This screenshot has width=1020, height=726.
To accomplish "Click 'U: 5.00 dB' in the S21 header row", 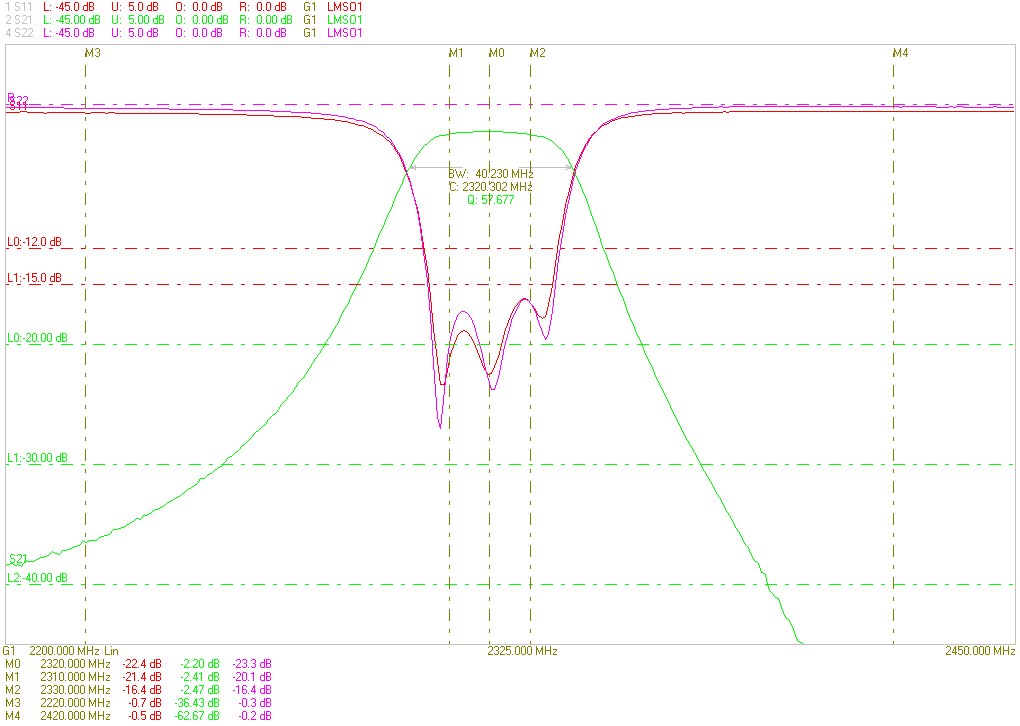I will 137,20.
